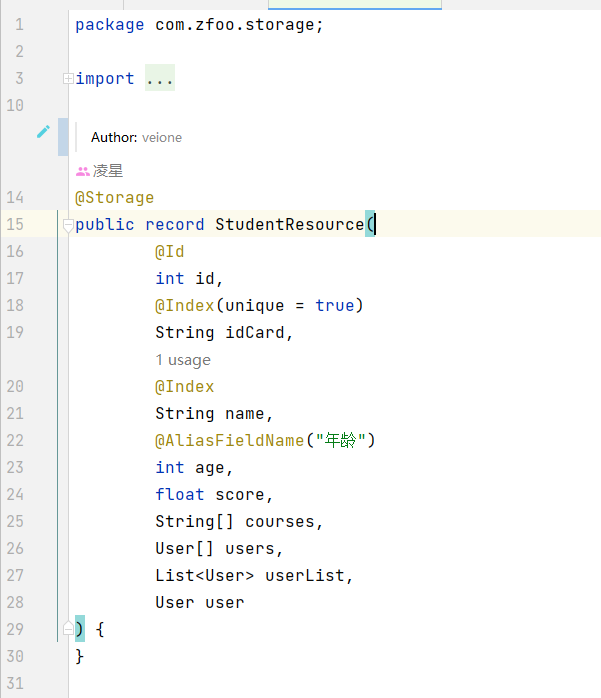
Task: Click the veione author name in doc
Action: pos(162,138)
